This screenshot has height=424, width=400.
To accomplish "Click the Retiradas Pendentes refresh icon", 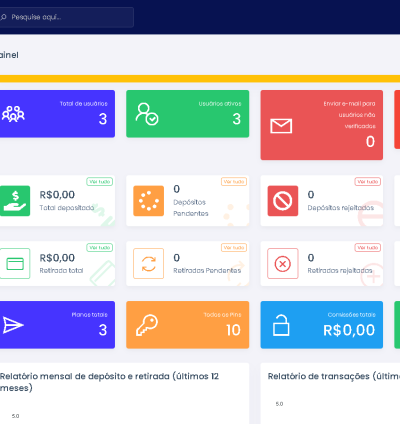I will 149,263.
